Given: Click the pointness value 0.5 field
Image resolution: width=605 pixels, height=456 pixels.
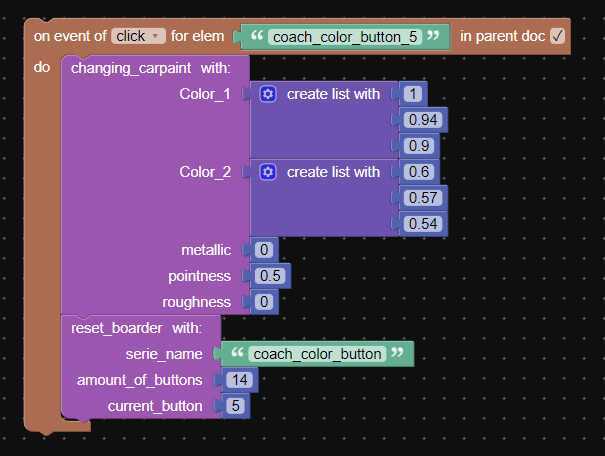Looking at the screenshot, I should click(x=270, y=276).
